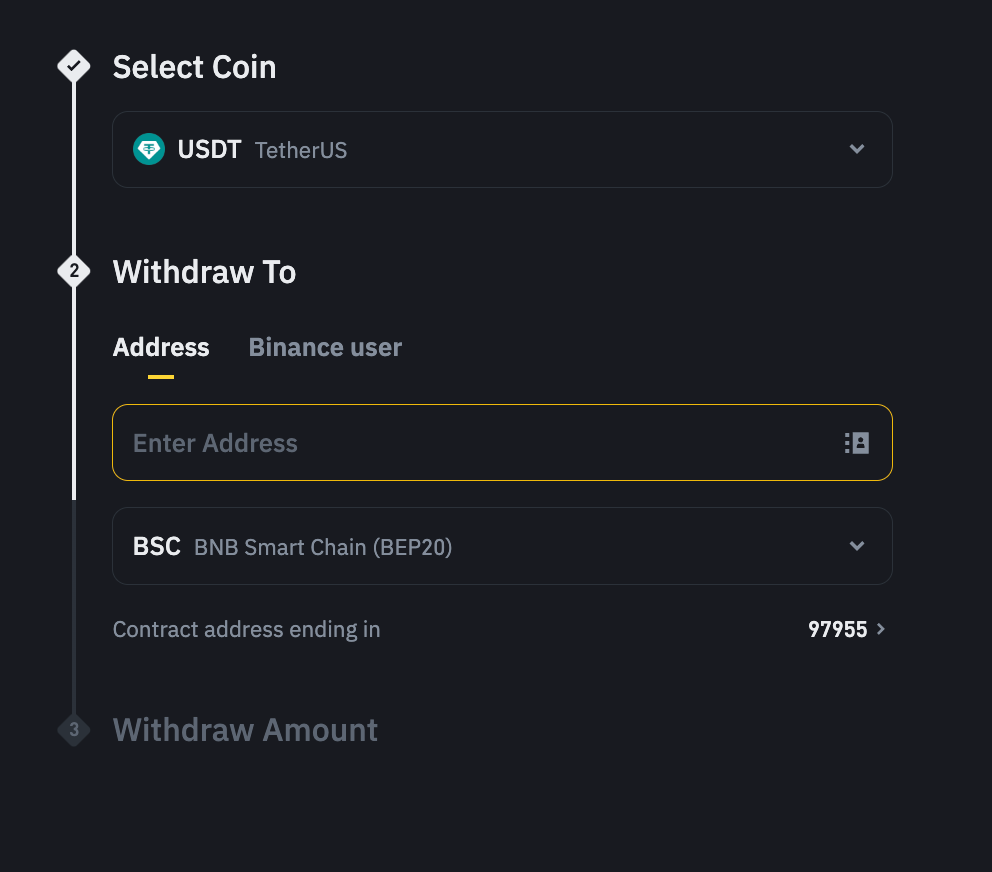Open network selector BNB Smart Chain (BEP20)
992x872 pixels.
500,546
